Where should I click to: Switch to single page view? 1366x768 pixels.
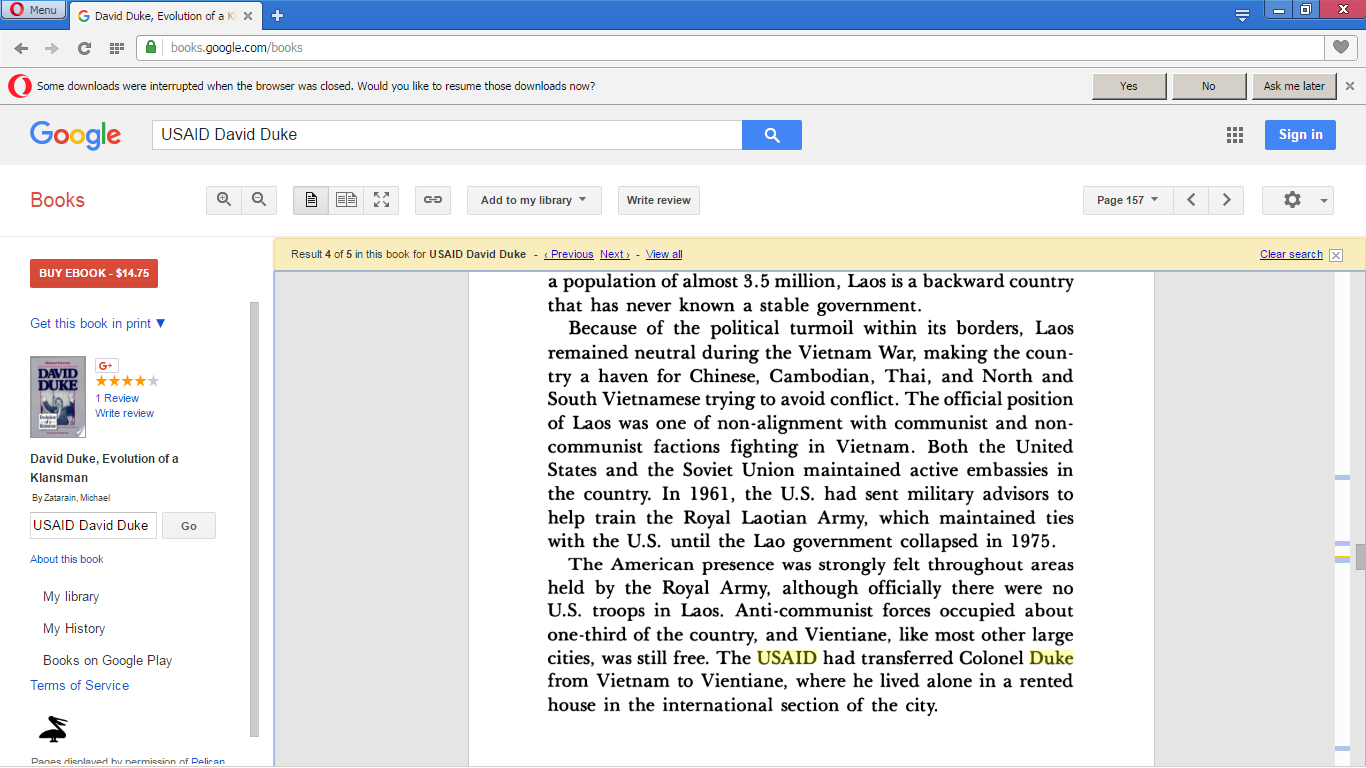(x=311, y=200)
